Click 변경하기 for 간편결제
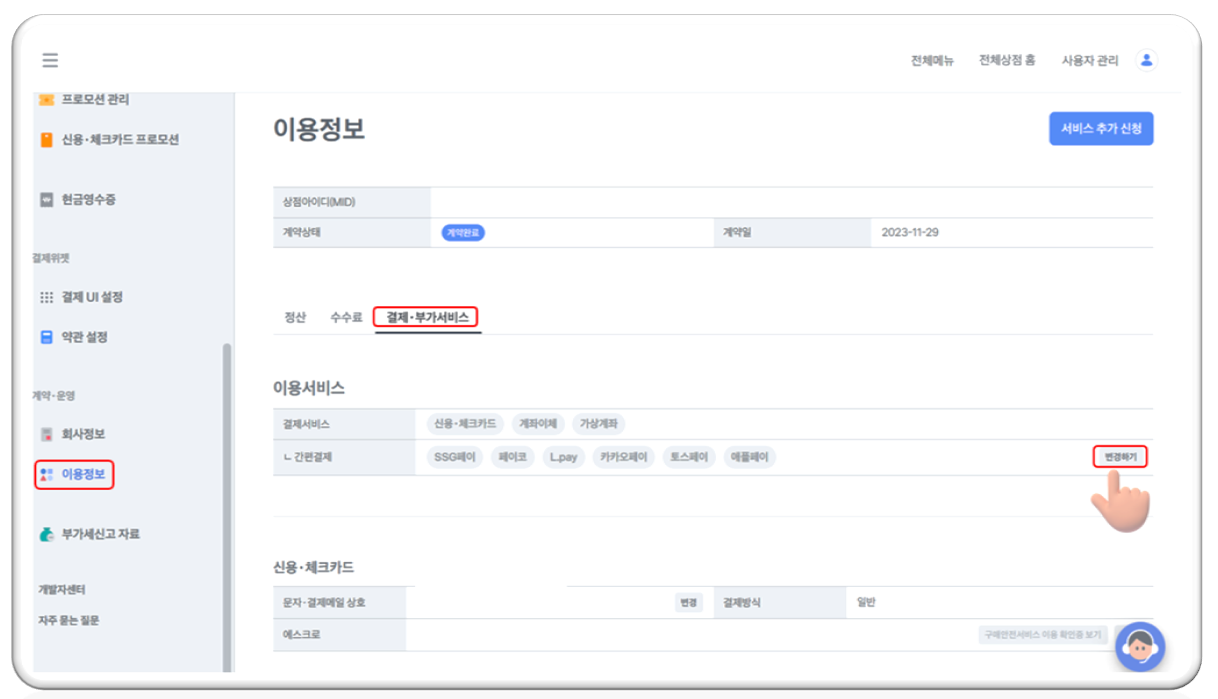 (1119, 457)
